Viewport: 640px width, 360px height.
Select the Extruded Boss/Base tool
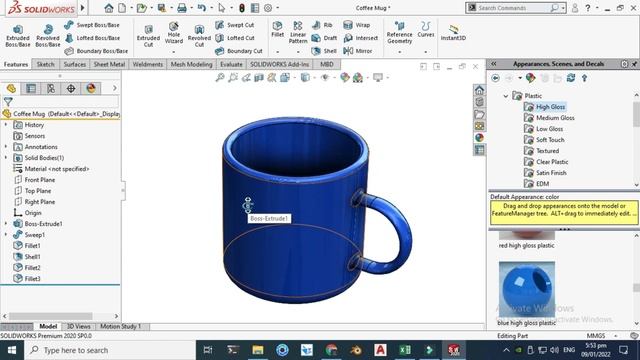click(x=18, y=36)
